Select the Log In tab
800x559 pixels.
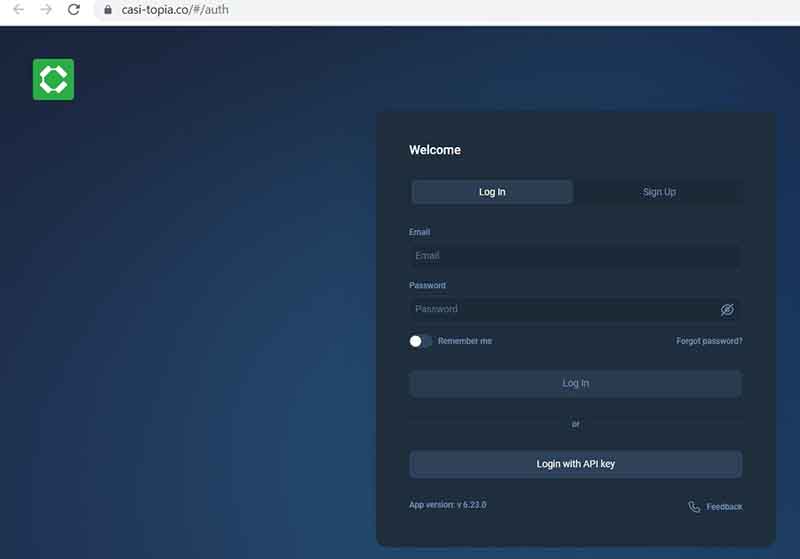pyautogui.click(x=492, y=192)
